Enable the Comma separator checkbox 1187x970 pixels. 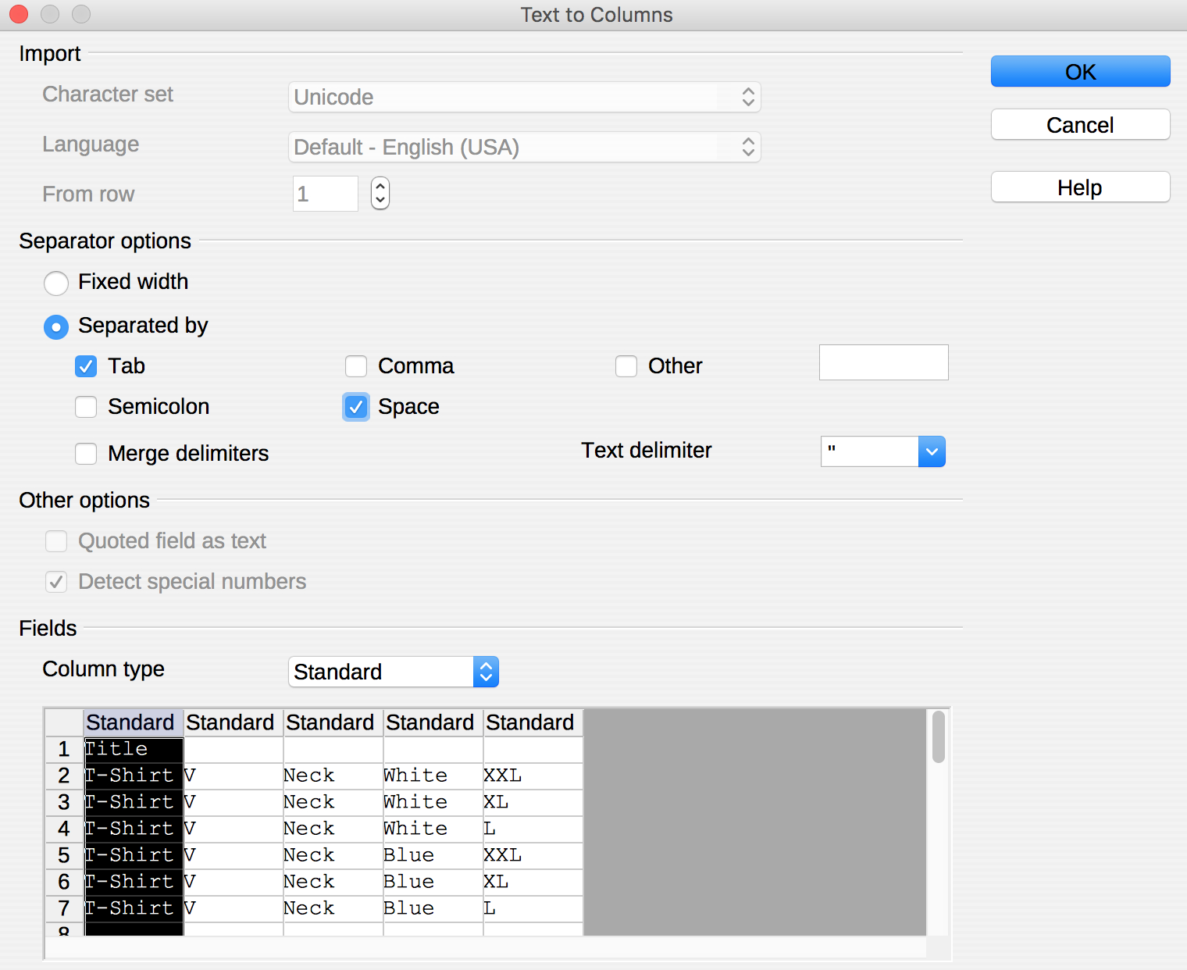pos(356,366)
